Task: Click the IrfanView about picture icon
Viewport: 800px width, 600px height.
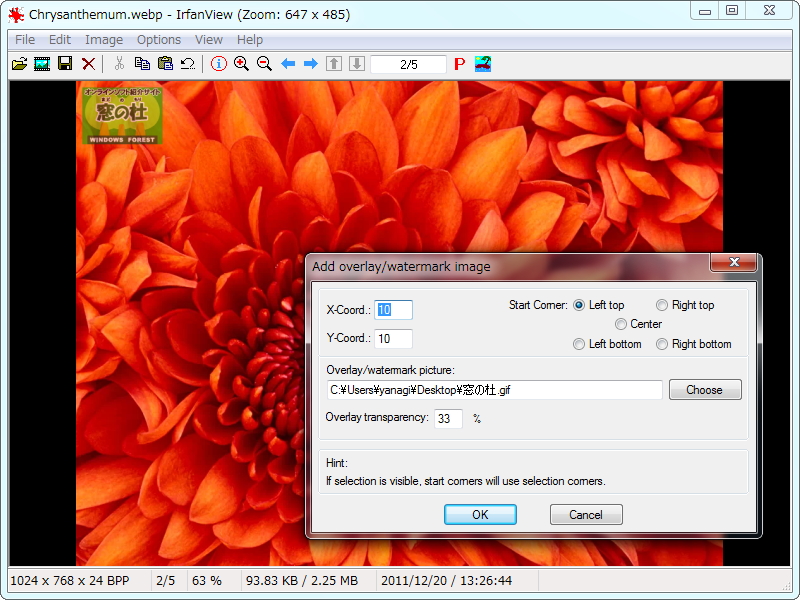Action: point(483,64)
